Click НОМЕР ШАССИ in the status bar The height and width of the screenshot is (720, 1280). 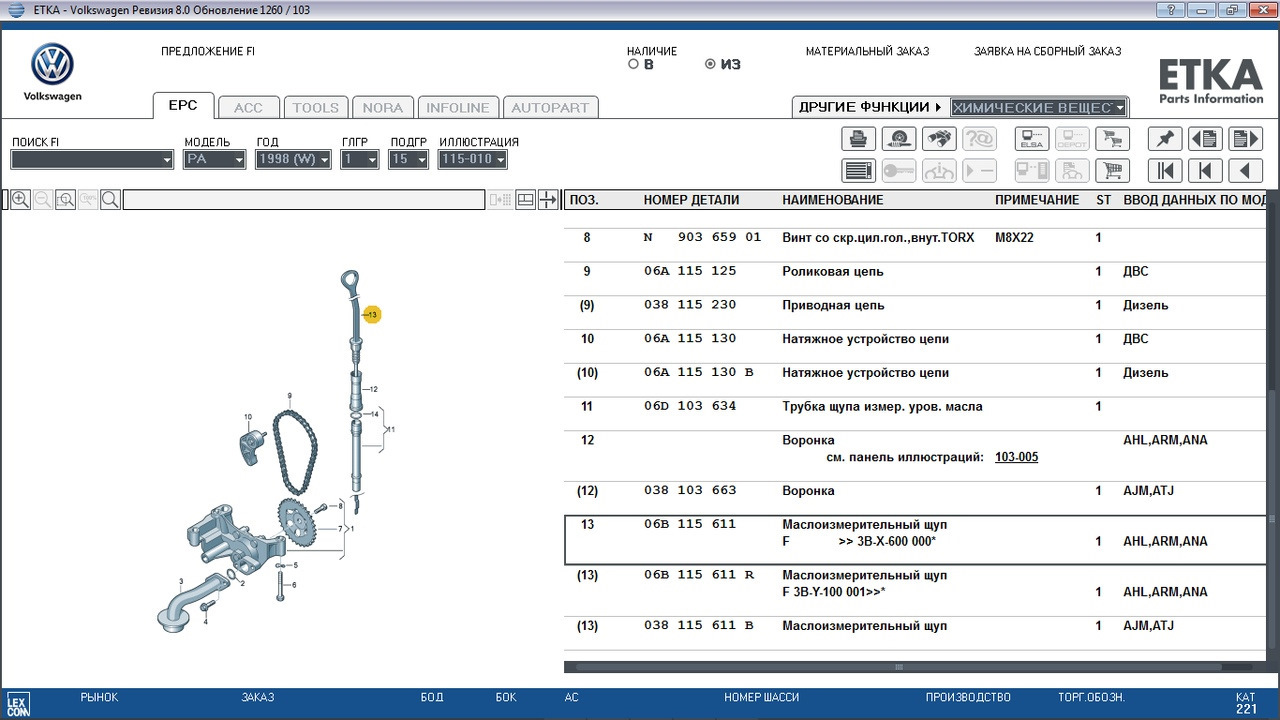[x=762, y=697]
